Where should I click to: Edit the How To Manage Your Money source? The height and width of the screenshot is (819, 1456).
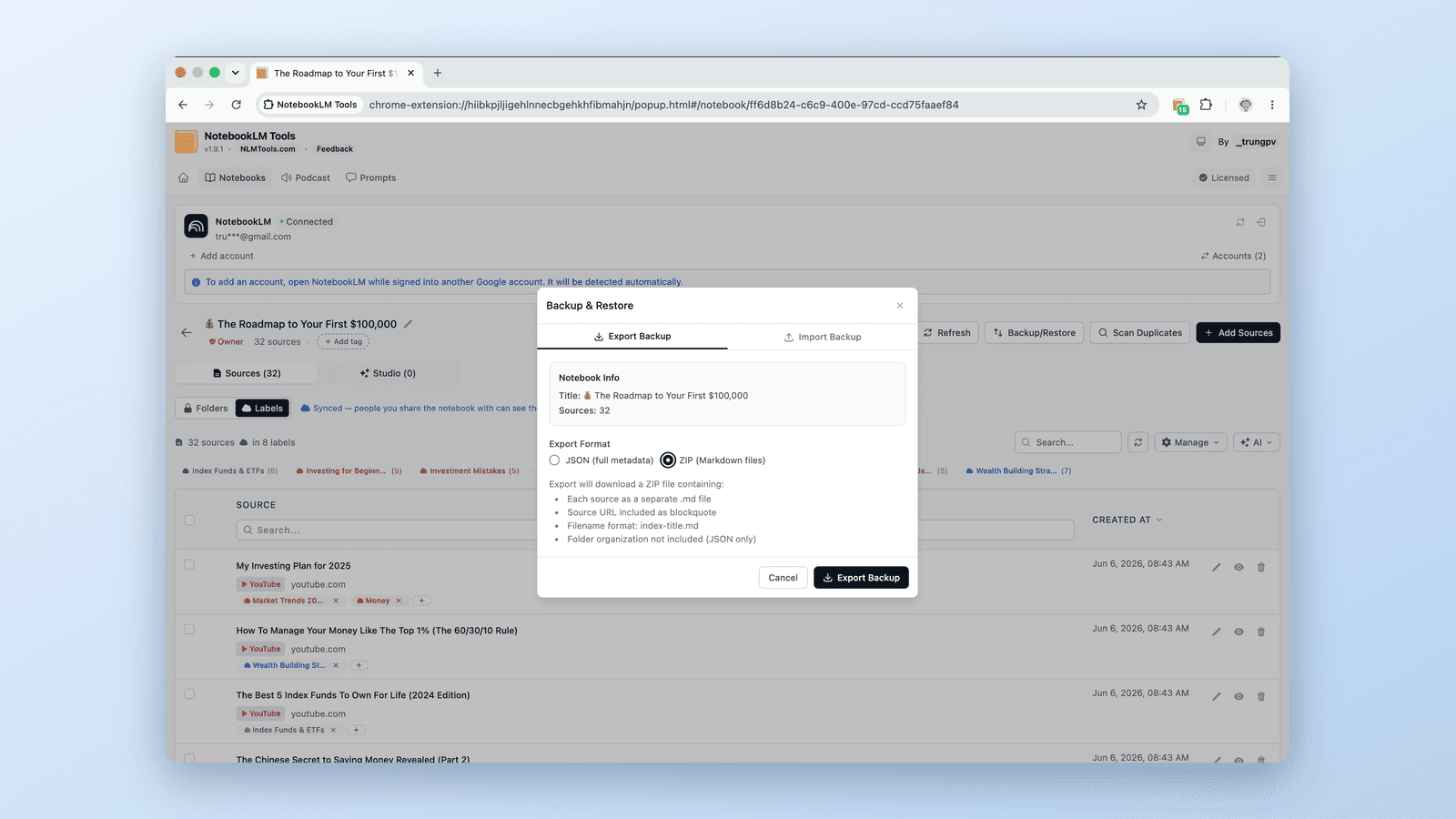(1217, 632)
